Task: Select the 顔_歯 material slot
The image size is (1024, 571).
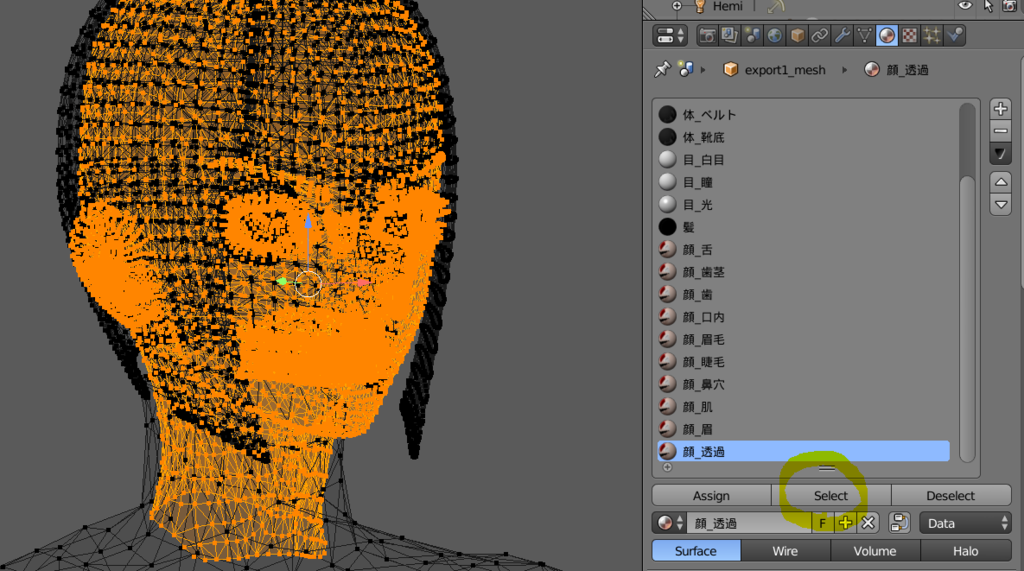Action: click(804, 294)
